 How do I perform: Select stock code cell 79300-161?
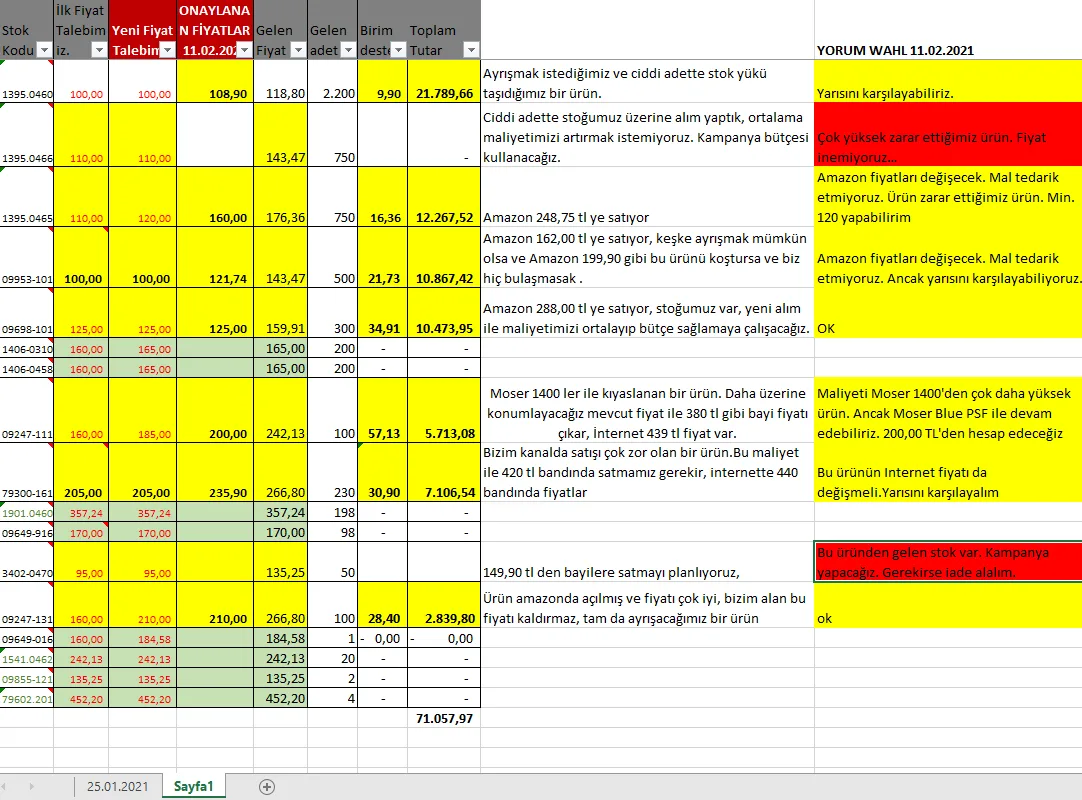click(x=27, y=472)
